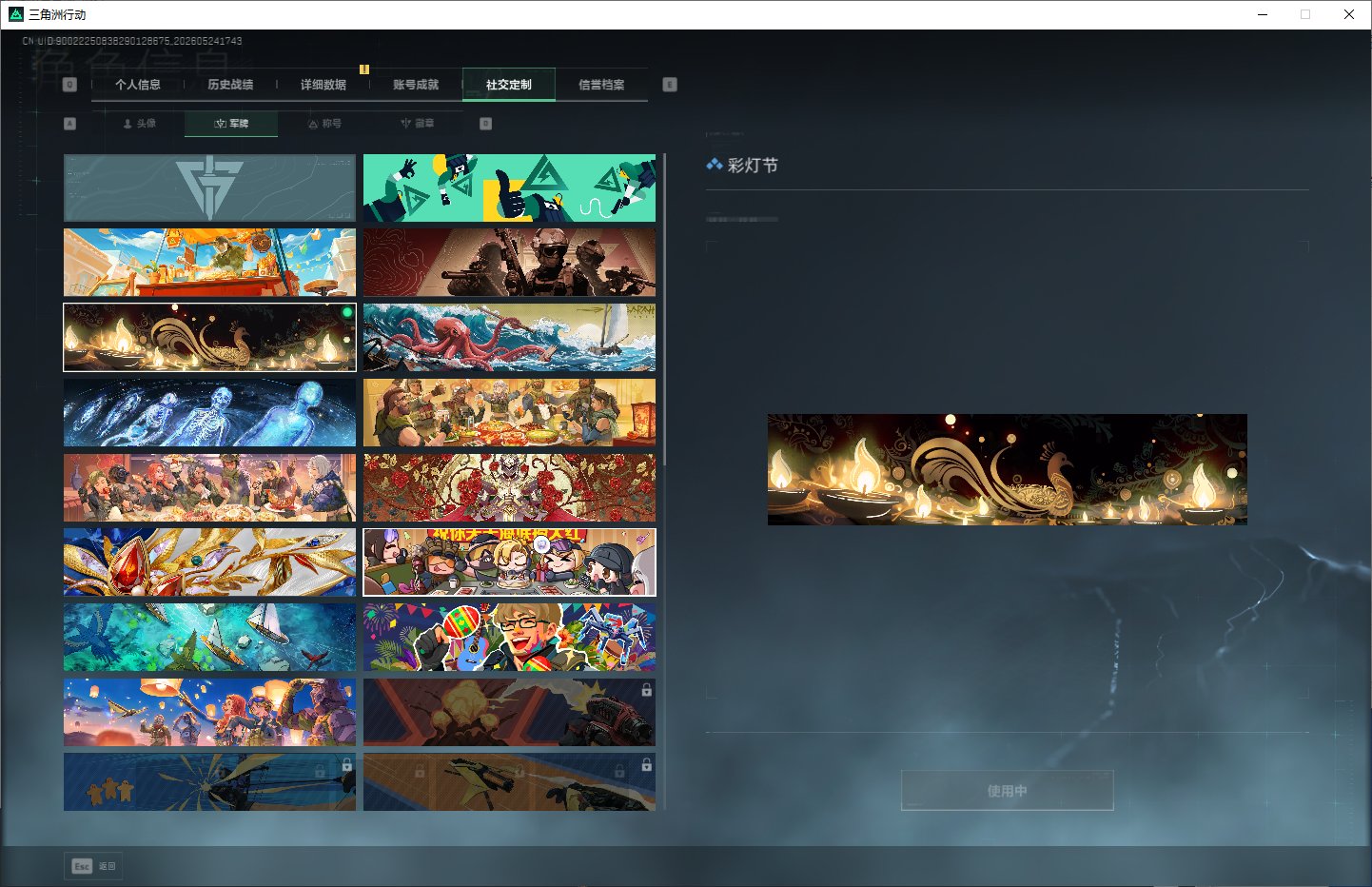Select the red octopus wave dog tag
The image size is (1372, 887).
point(509,338)
